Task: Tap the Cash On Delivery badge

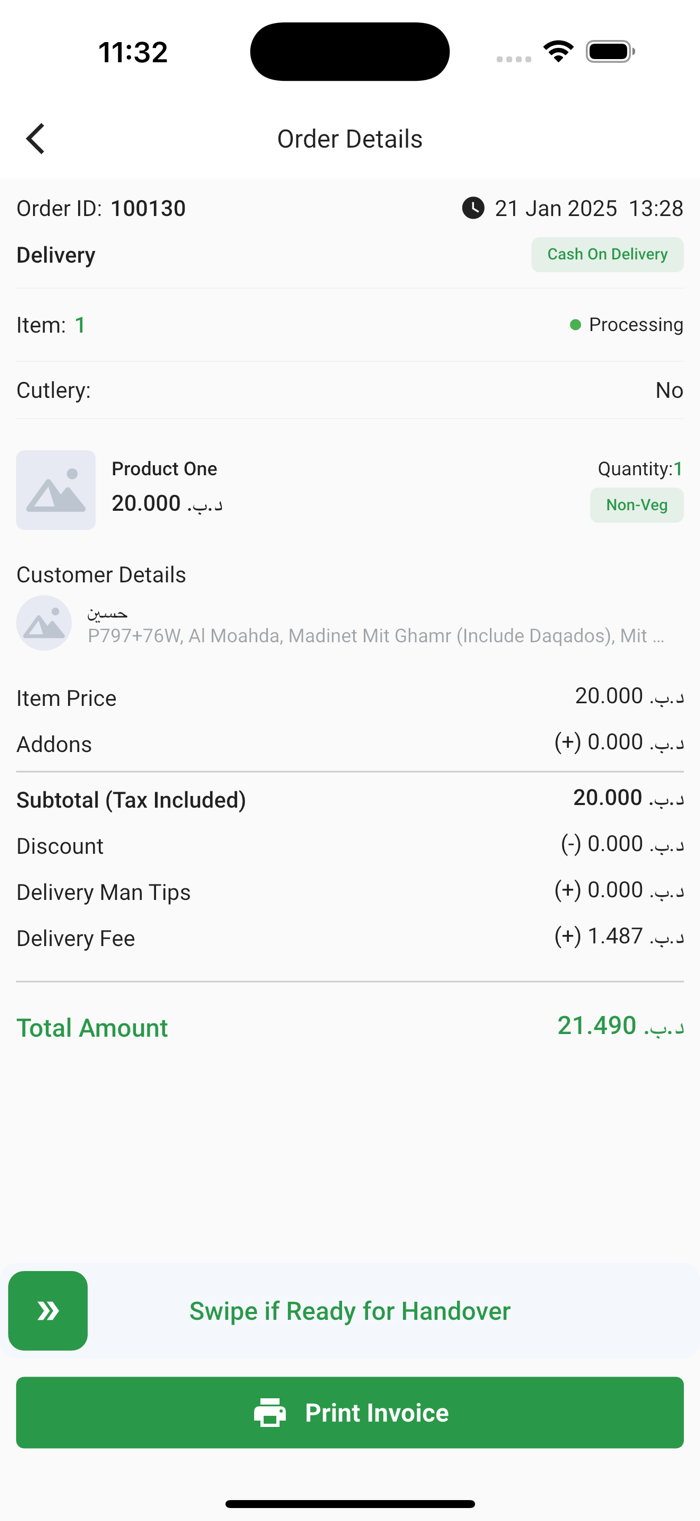Action: [607, 254]
